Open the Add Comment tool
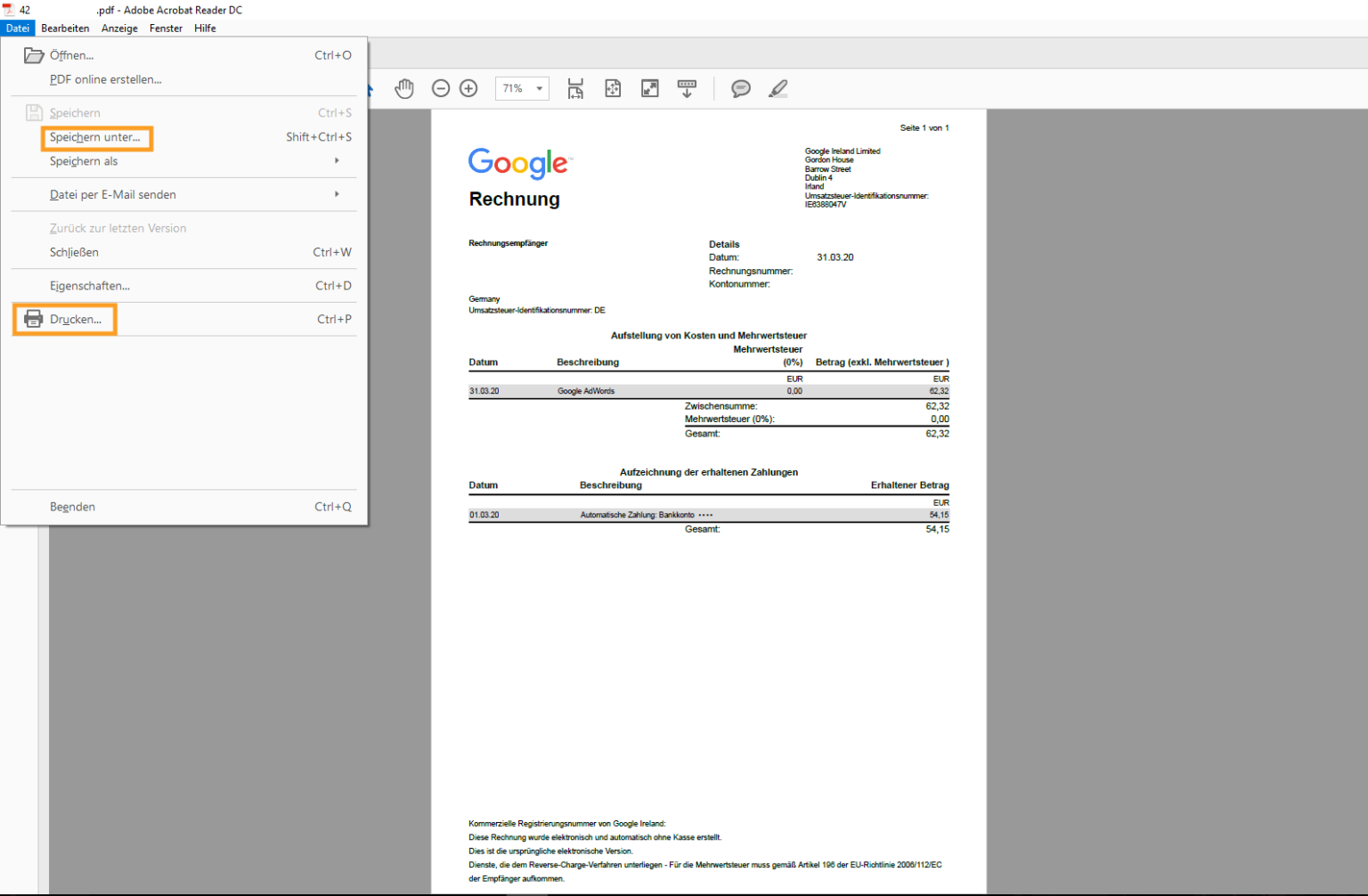The width and height of the screenshot is (1368, 896). click(741, 88)
